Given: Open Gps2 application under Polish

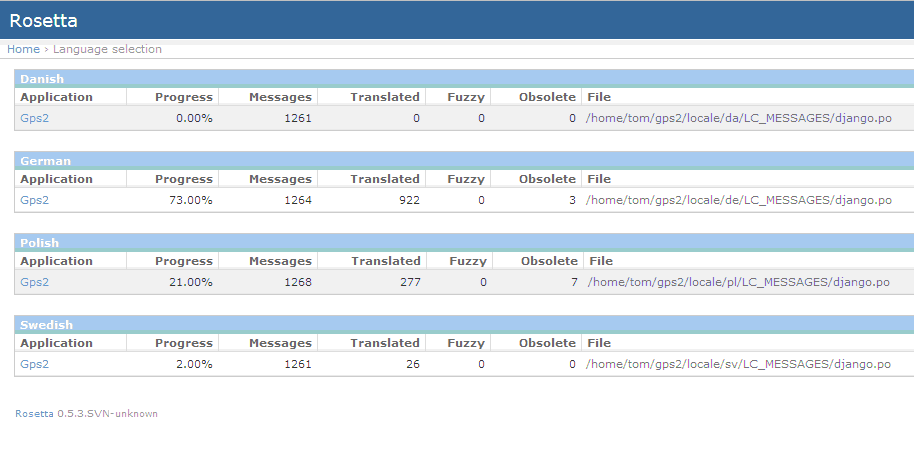Looking at the screenshot, I should (34, 282).
